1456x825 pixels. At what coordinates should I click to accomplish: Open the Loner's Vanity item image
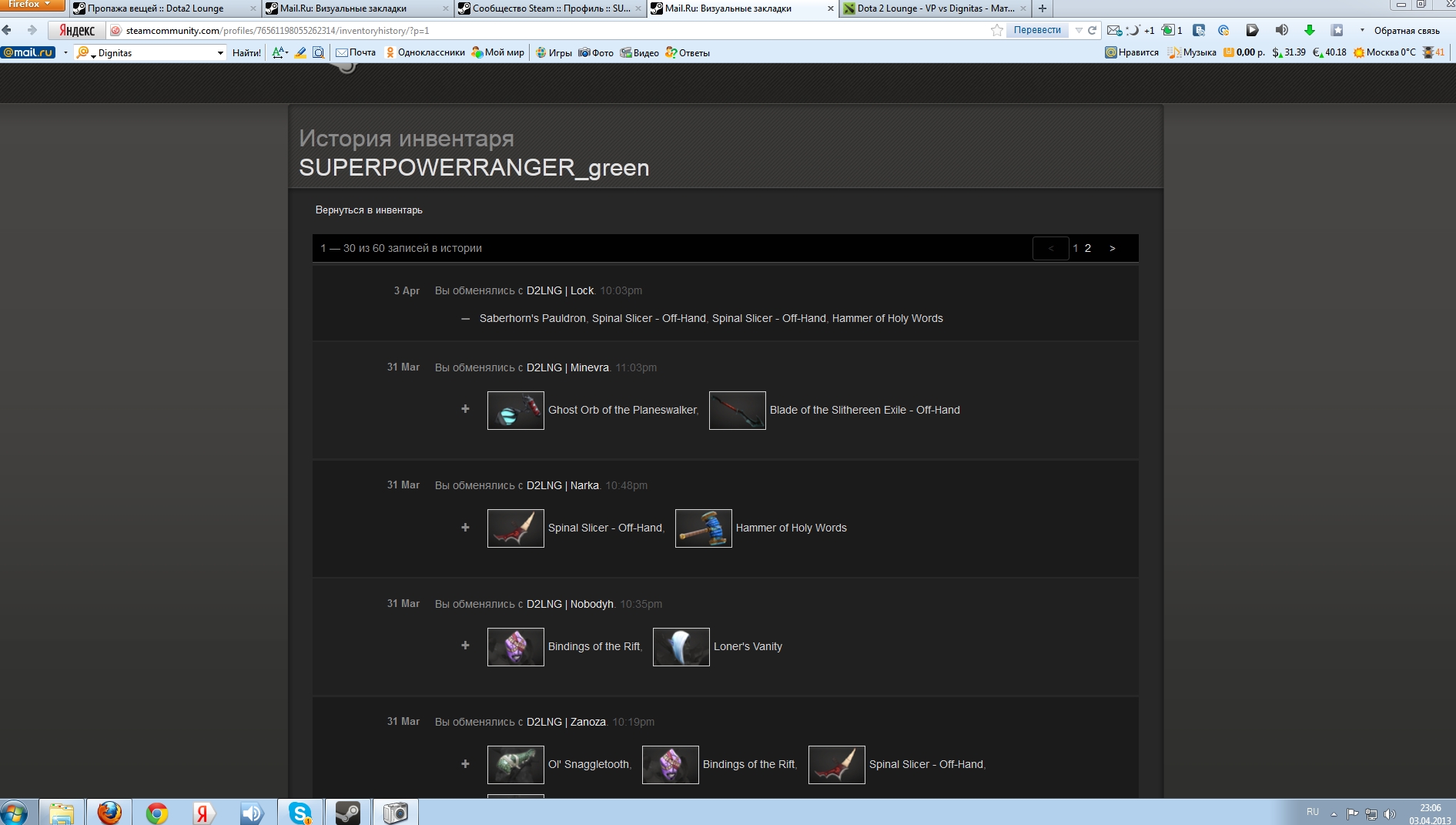(x=681, y=647)
